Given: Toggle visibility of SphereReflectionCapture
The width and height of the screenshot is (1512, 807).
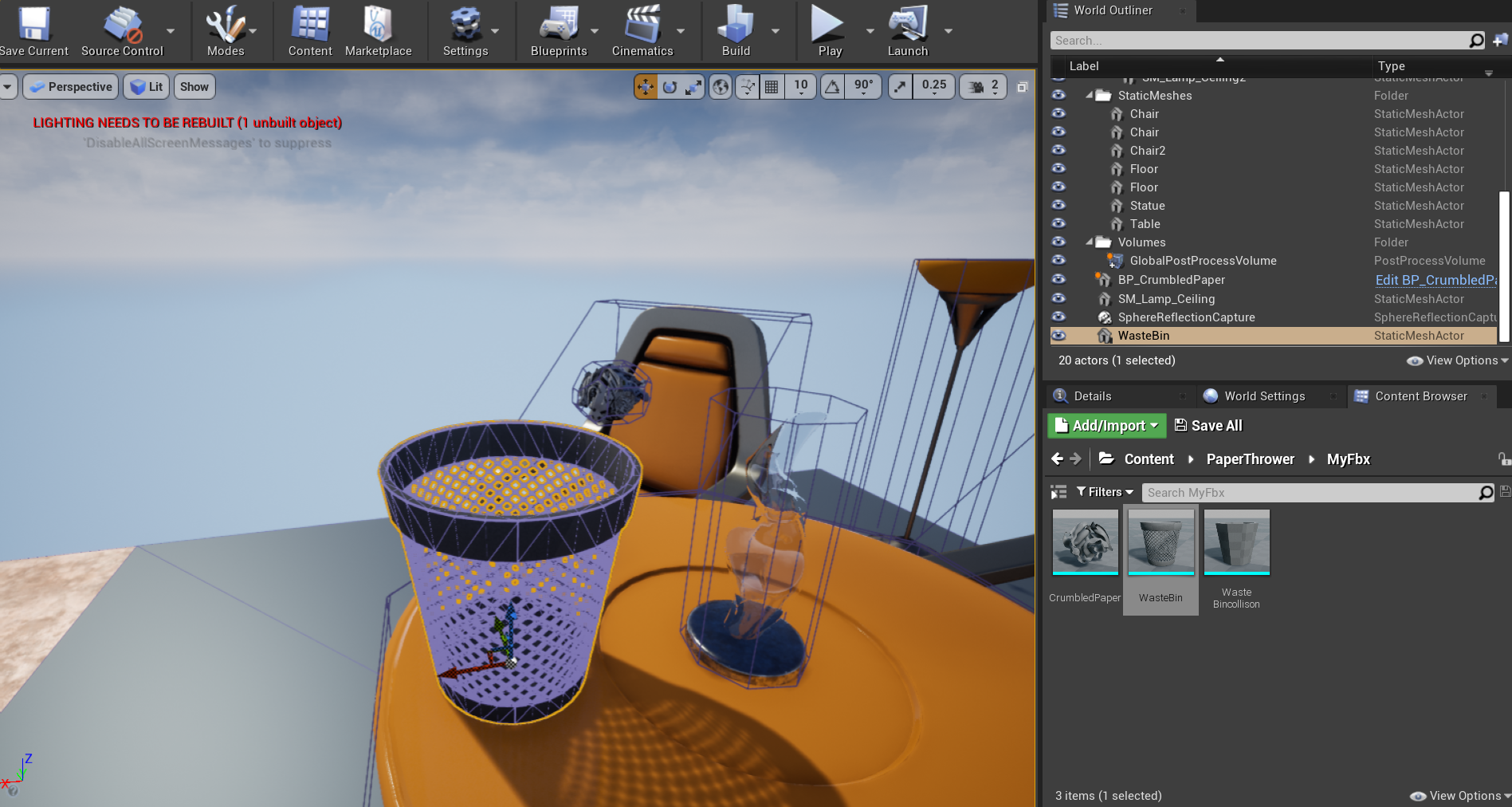Looking at the screenshot, I should pyautogui.click(x=1058, y=317).
